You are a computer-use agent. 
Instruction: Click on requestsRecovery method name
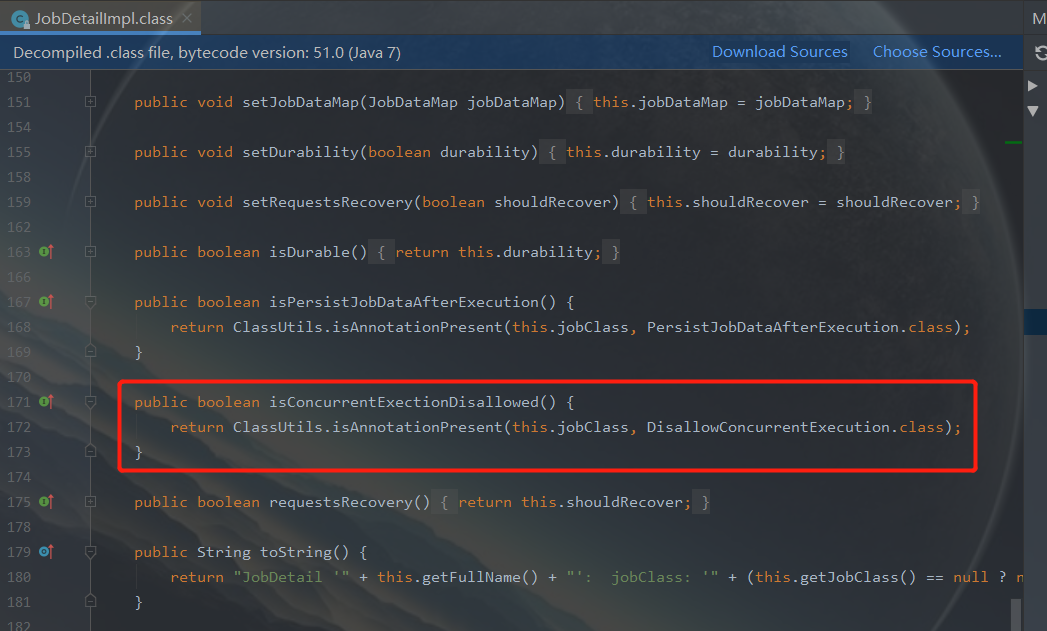tap(341, 502)
